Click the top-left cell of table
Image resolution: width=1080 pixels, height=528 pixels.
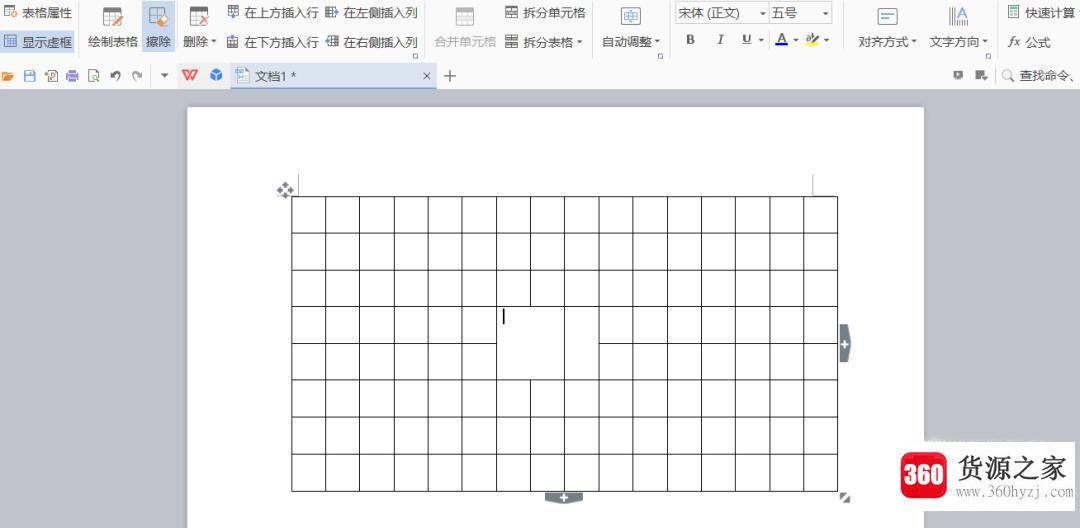pyautogui.click(x=309, y=215)
